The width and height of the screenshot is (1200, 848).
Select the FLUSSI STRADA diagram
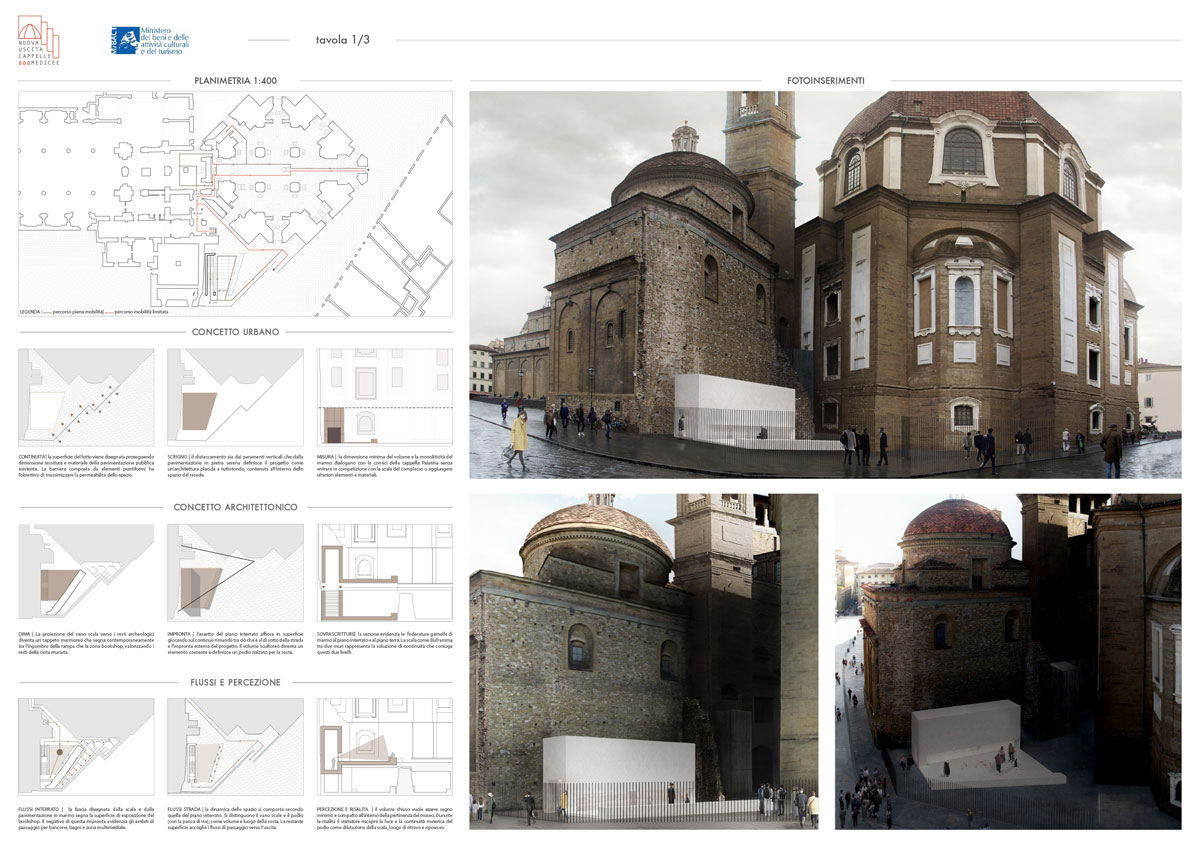[x=235, y=747]
